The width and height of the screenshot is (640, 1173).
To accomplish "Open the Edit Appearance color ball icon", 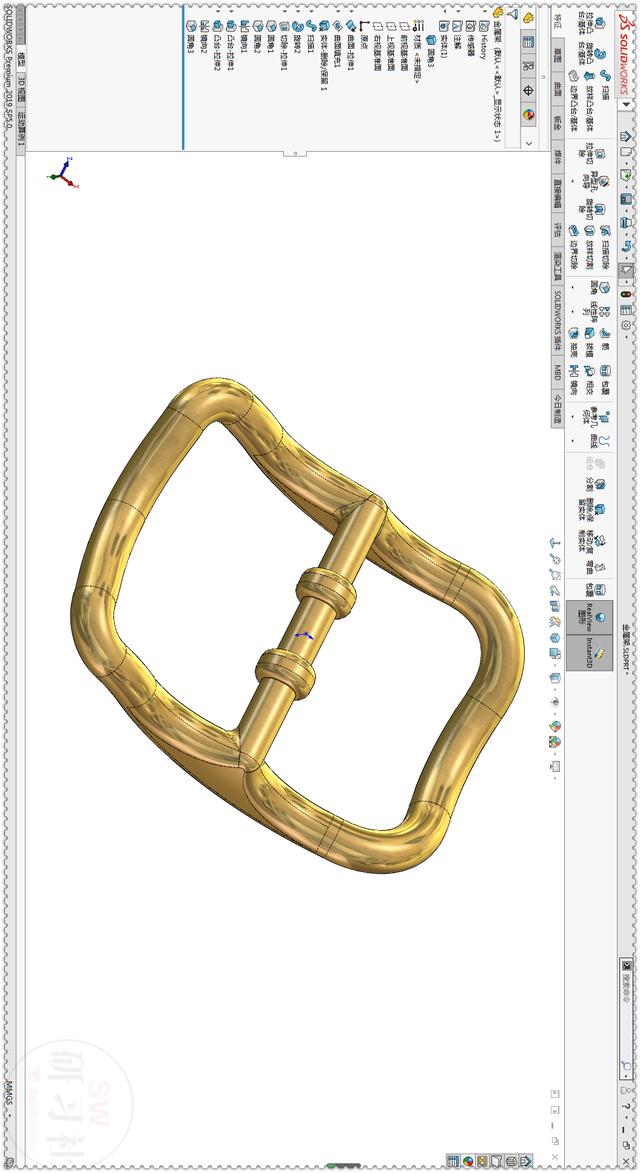I will [556, 726].
